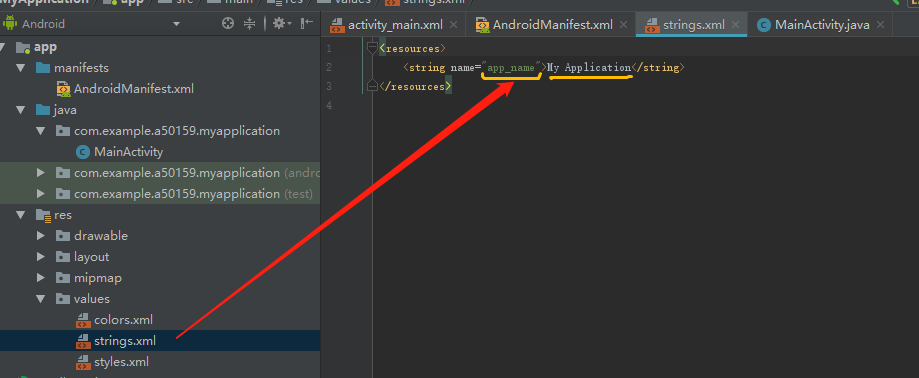Click the closing </resources> tag in editor
The width and height of the screenshot is (919, 378).
415,86
